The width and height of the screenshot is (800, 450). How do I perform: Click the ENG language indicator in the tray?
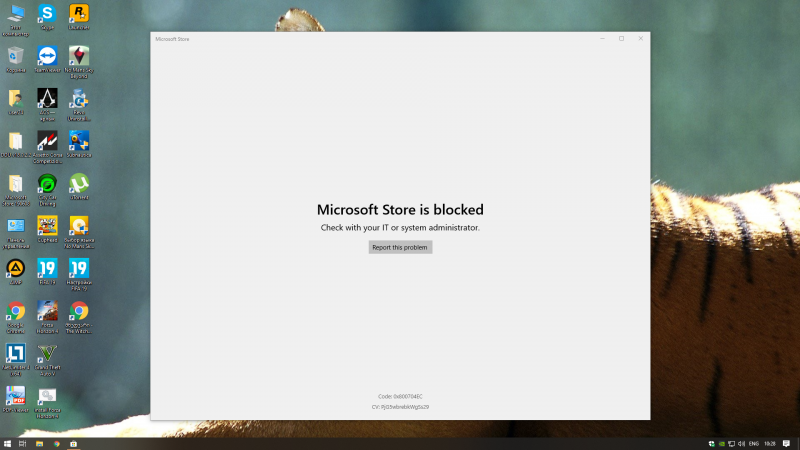tap(753, 442)
